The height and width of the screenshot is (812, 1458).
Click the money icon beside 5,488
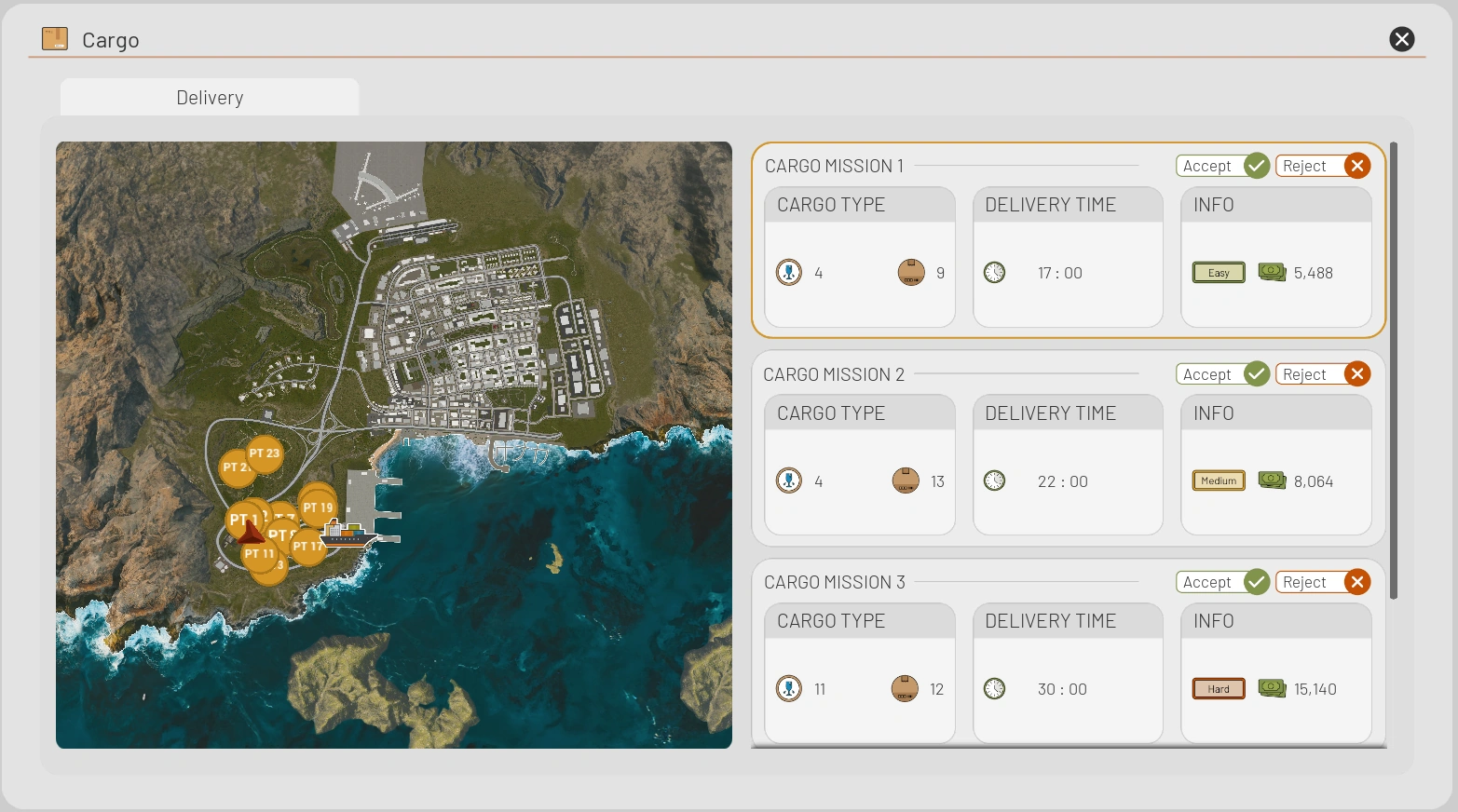coord(1272,272)
